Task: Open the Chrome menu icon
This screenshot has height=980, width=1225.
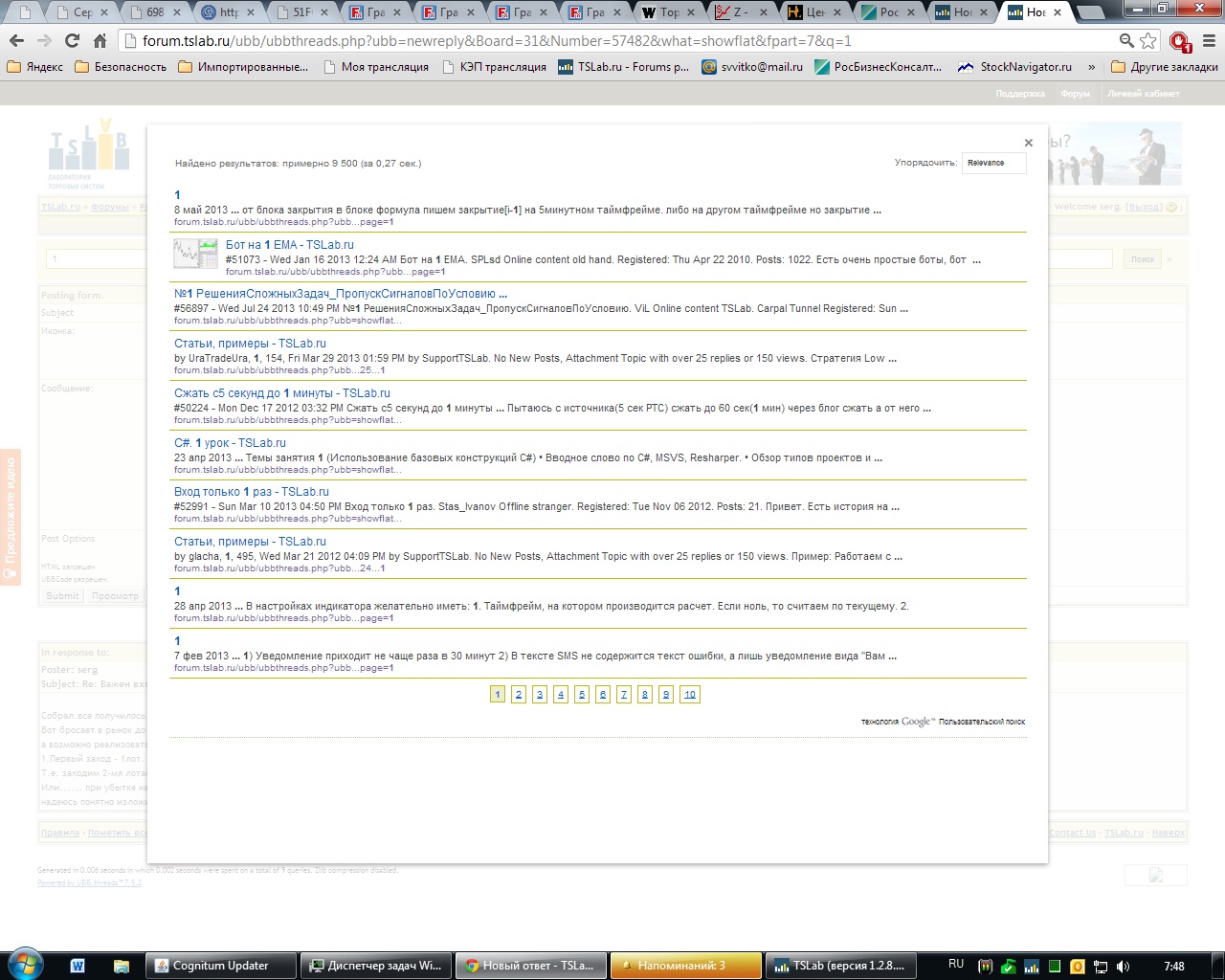Action: point(1209,41)
